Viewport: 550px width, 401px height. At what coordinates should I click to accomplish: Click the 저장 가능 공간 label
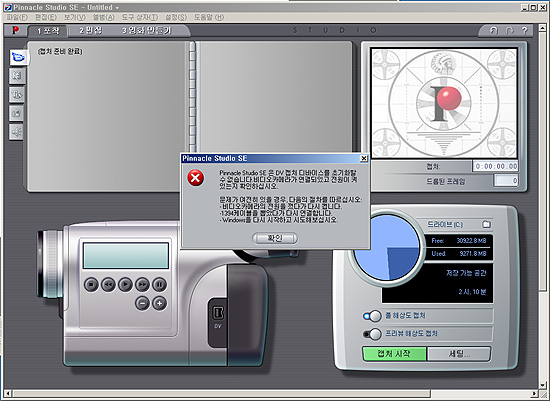click(466, 273)
